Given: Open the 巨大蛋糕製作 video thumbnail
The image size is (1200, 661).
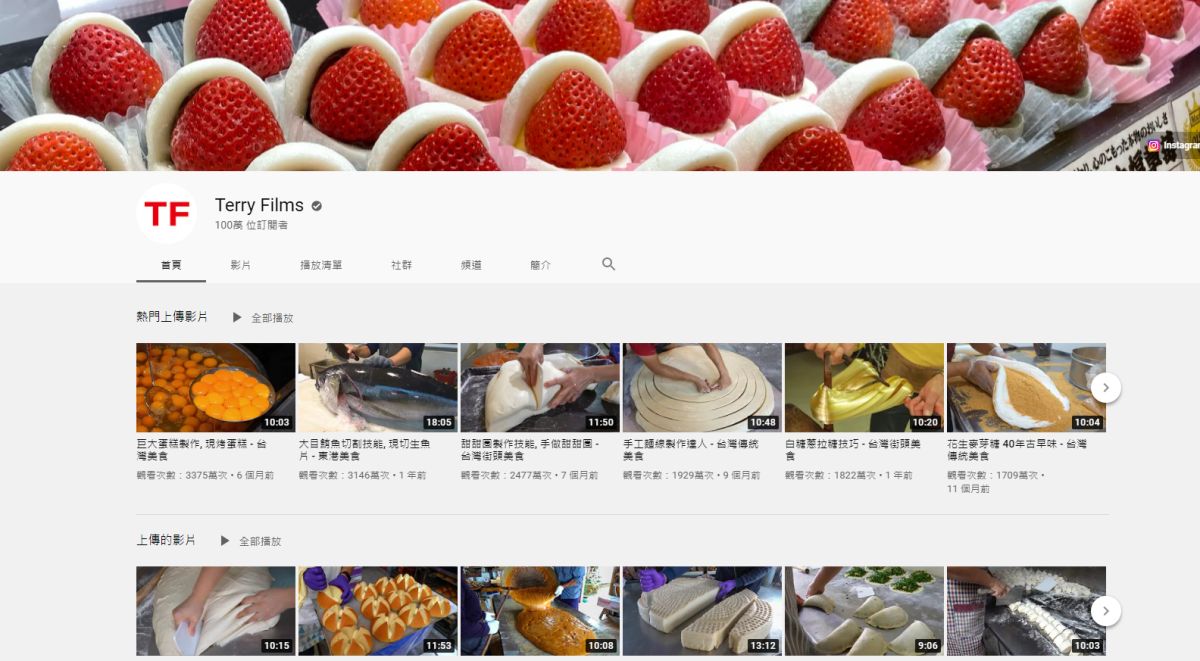Looking at the screenshot, I should pyautogui.click(x=216, y=388).
